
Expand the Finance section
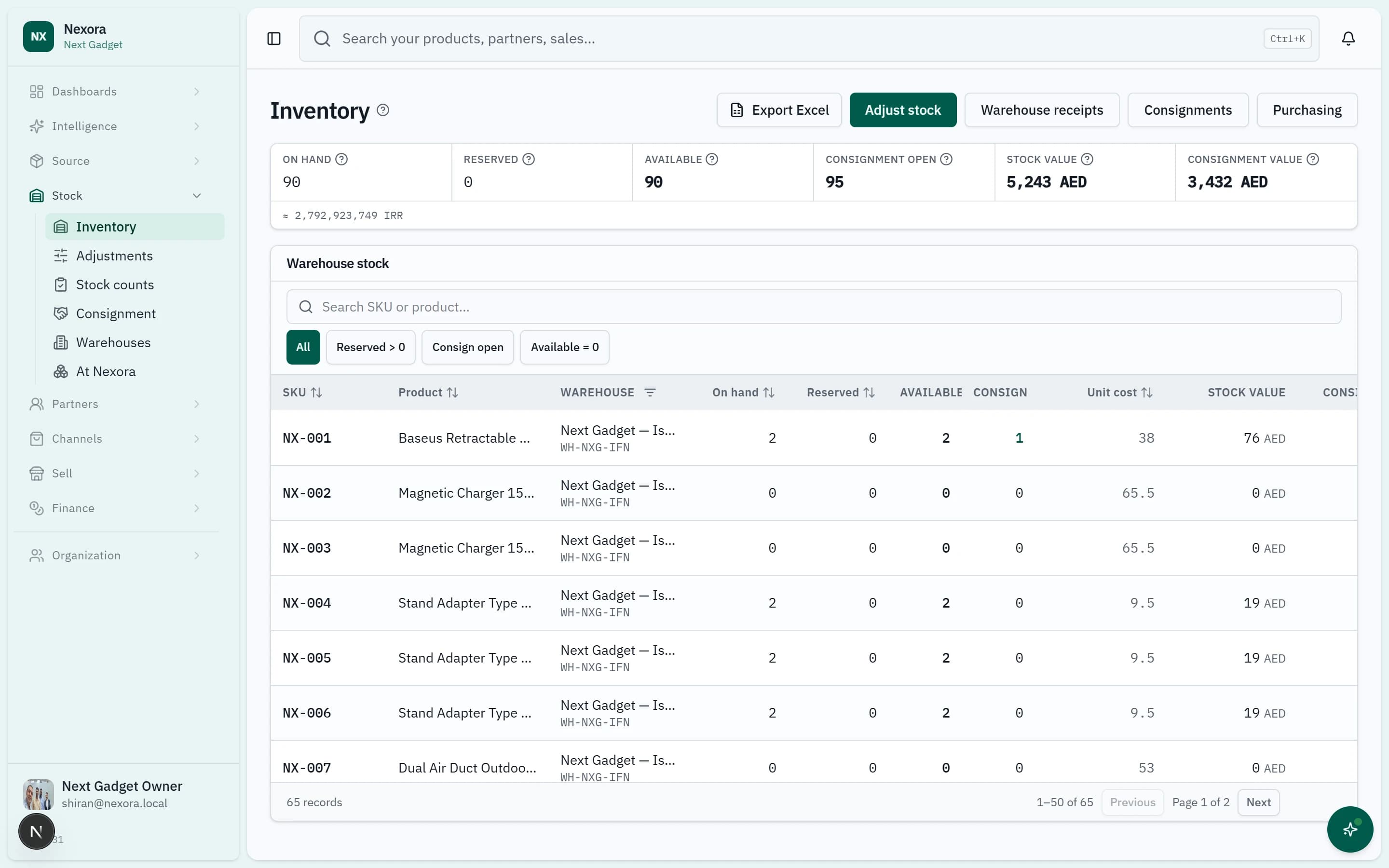(x=115, y=508)
